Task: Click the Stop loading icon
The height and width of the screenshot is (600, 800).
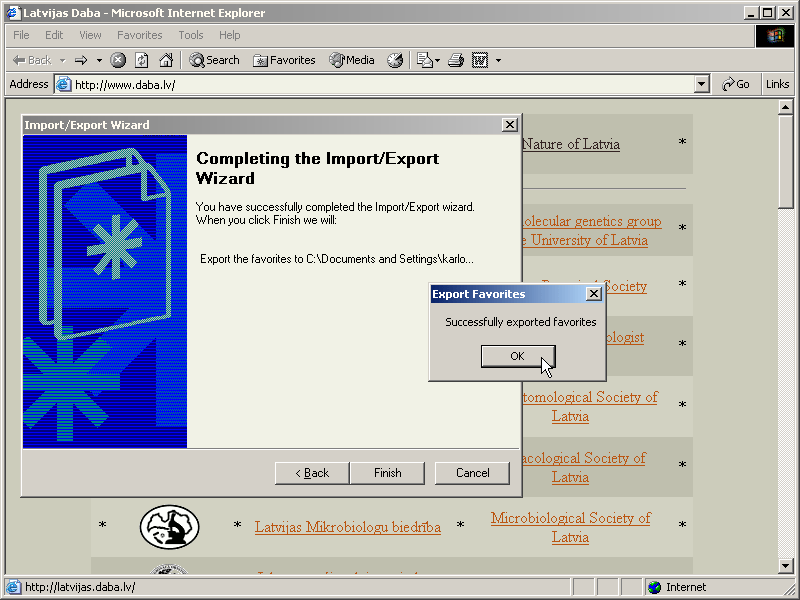Action: (x=118, y=60)
